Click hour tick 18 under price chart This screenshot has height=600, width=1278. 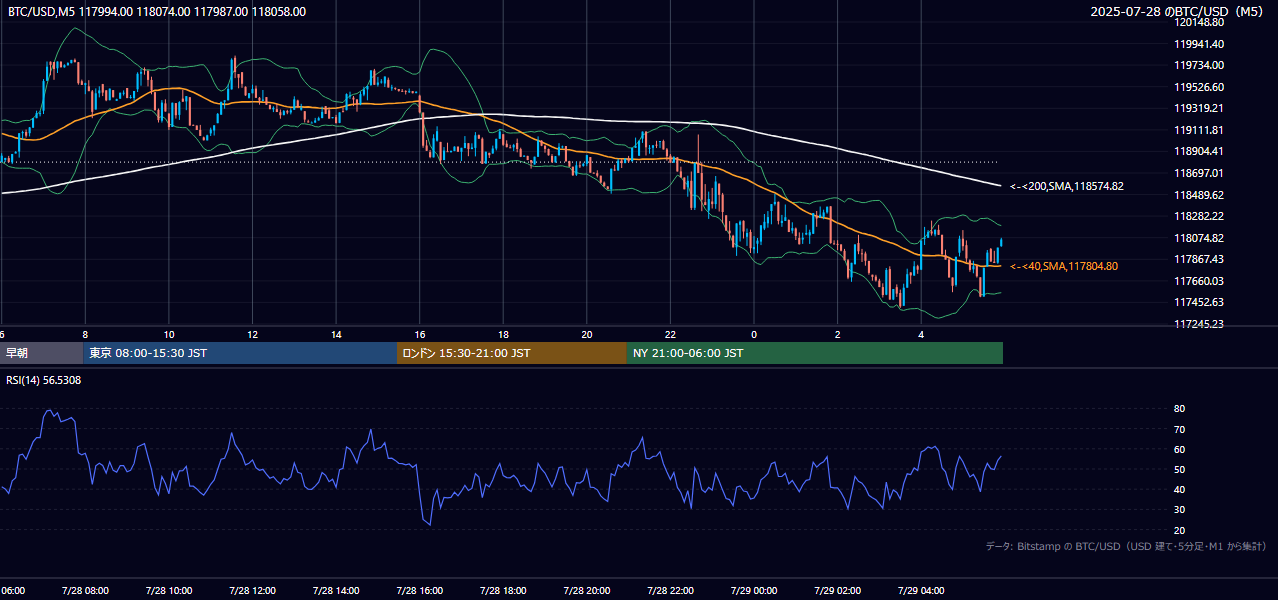(x=503, y=335)
